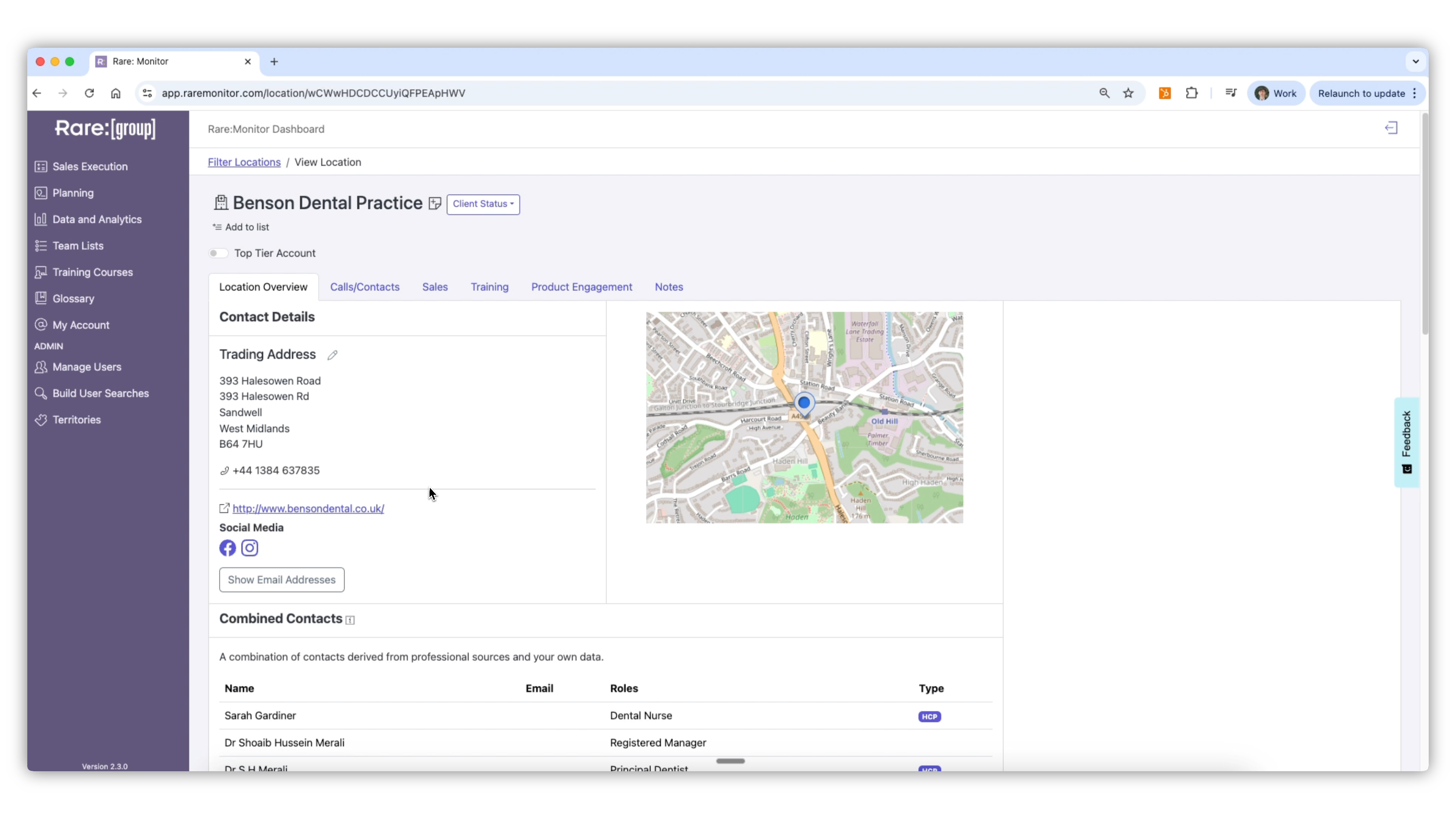Viewport: 1456px width, 819px height.
Task: Open Training Courses in the sidebar
Action: [84, 272]
